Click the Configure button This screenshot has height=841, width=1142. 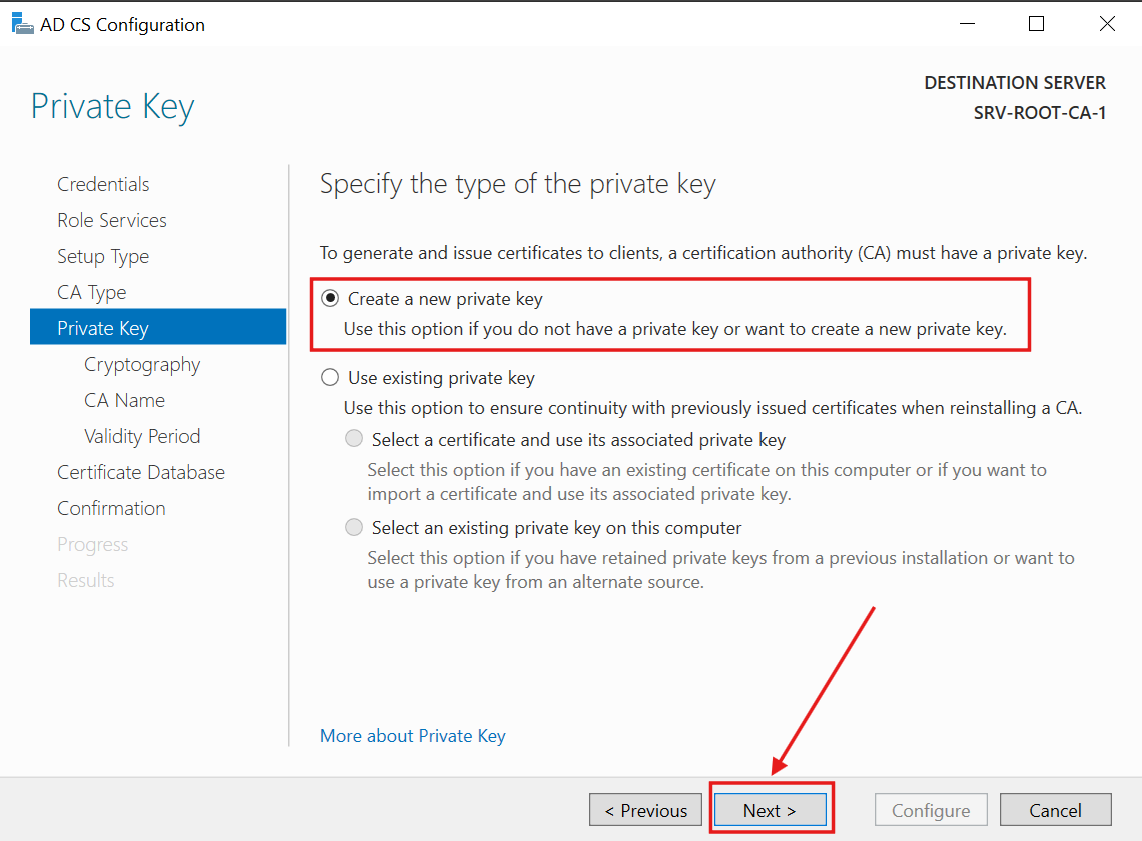pos(931,809)
